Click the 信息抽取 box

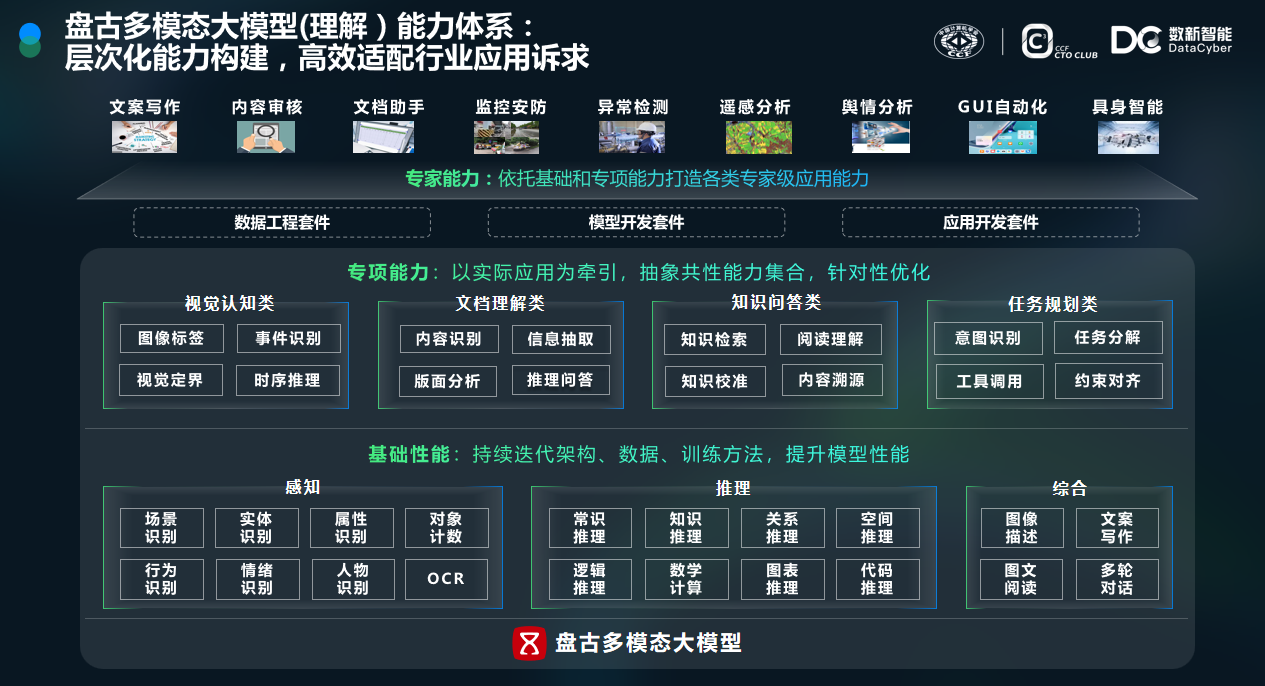[561, 339]
